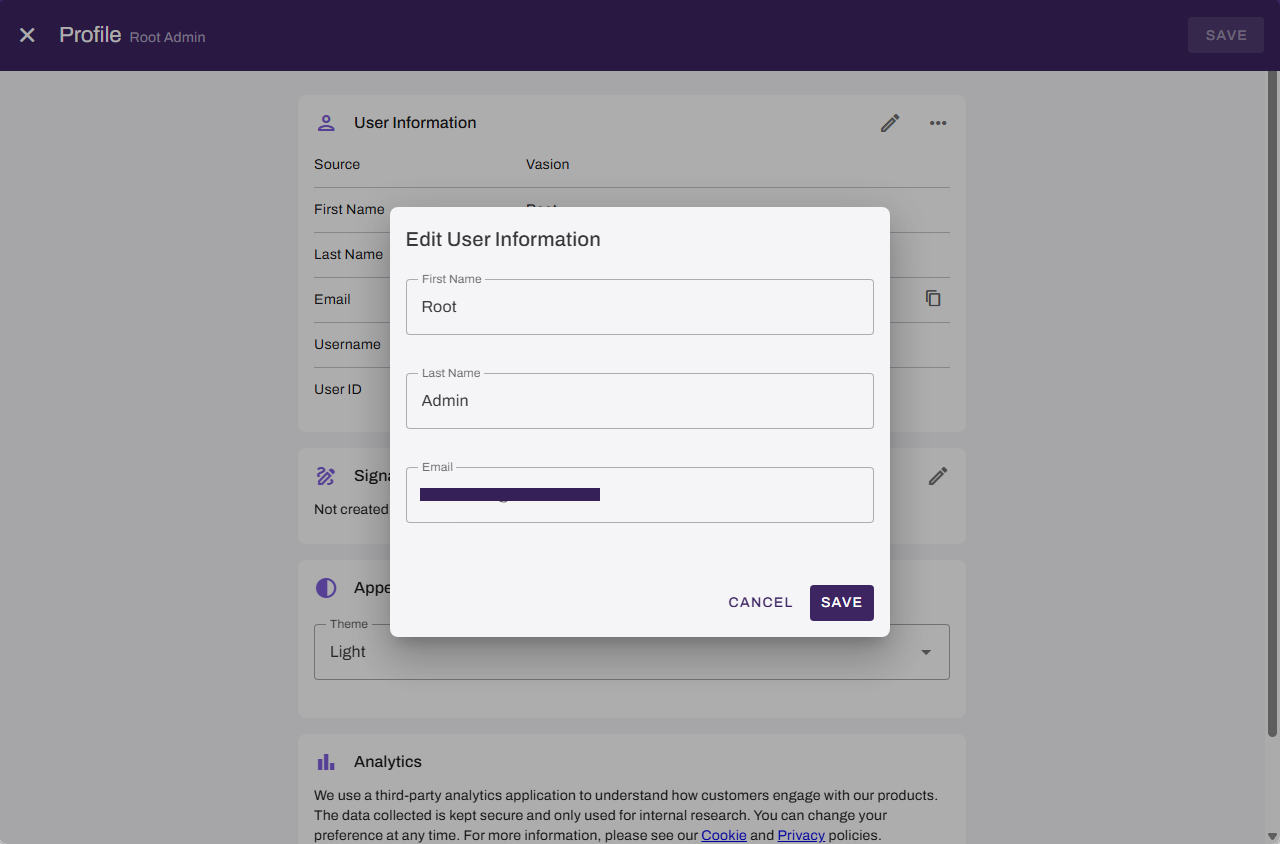
Task: Click into the Email field in dialog
Action: (640, 495)
